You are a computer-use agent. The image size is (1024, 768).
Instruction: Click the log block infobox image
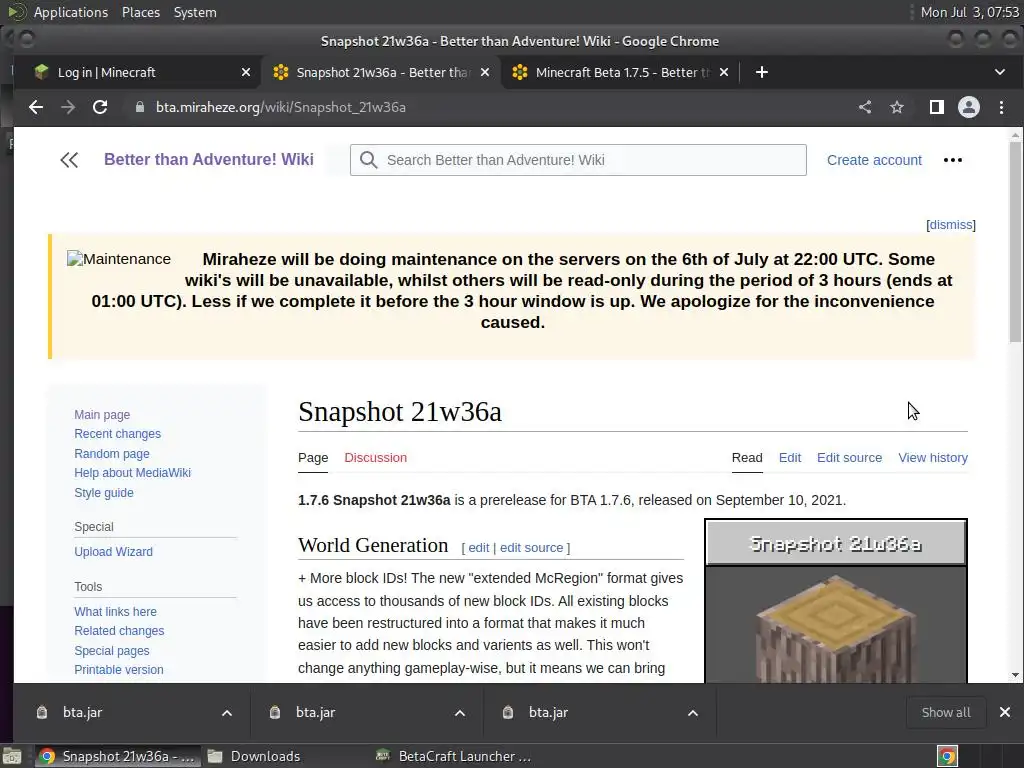click(836, 627)
